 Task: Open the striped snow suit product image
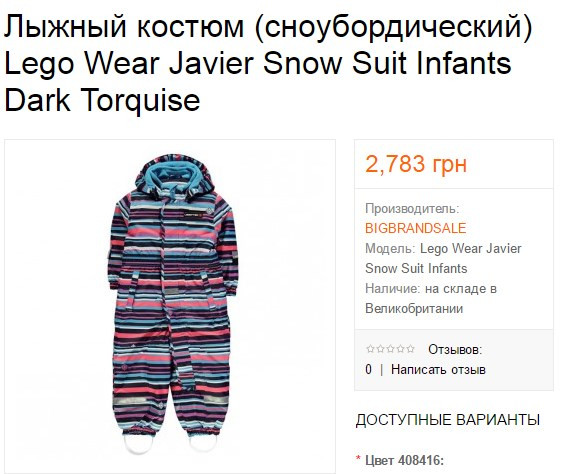170,306
